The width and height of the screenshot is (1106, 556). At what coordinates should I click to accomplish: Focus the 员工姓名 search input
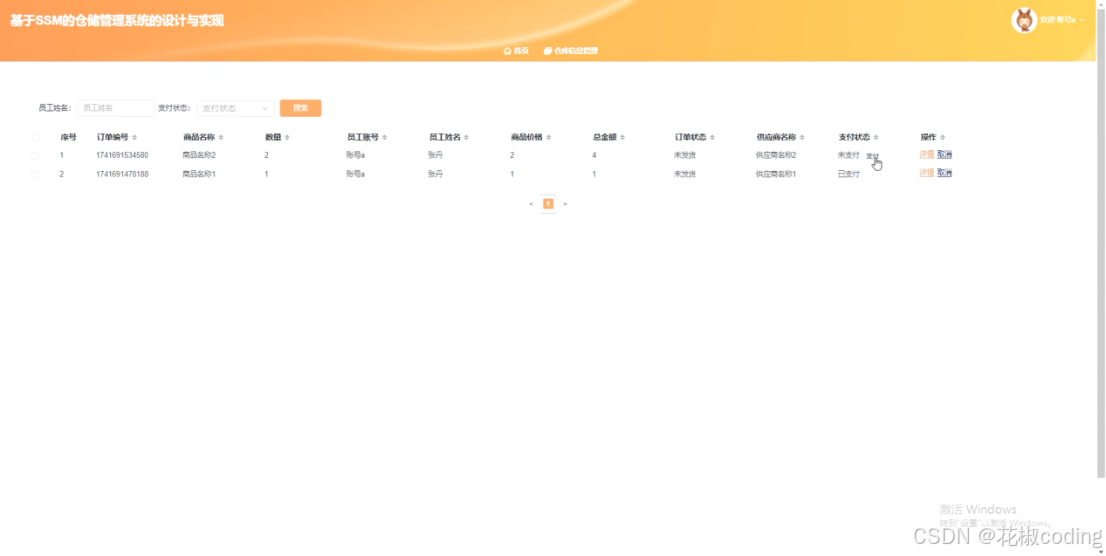pos(116,108)
